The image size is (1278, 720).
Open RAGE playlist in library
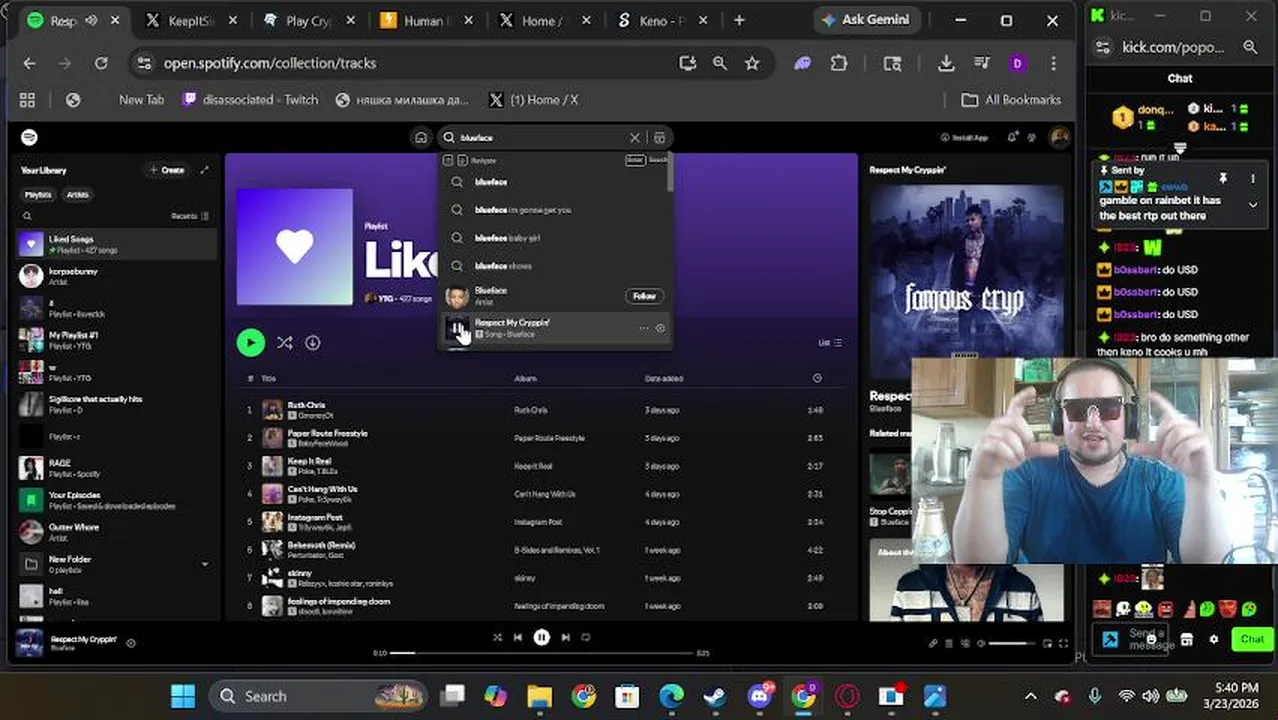click(116, 468)
